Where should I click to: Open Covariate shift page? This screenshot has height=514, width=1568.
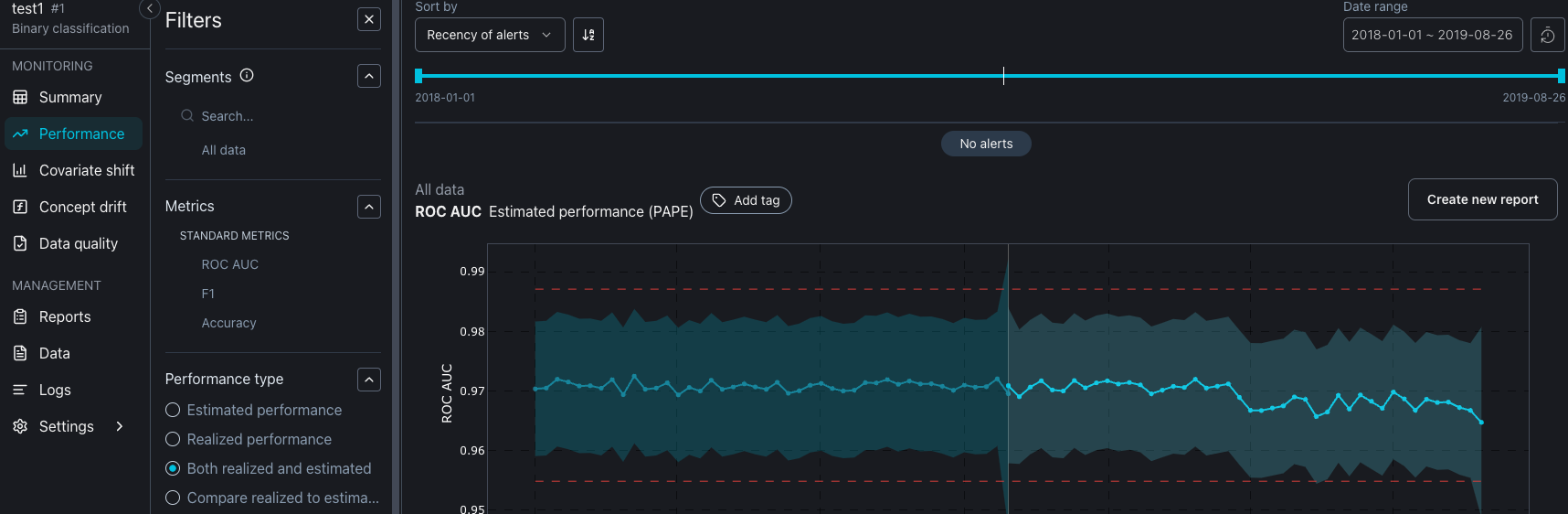click(87, 170)
